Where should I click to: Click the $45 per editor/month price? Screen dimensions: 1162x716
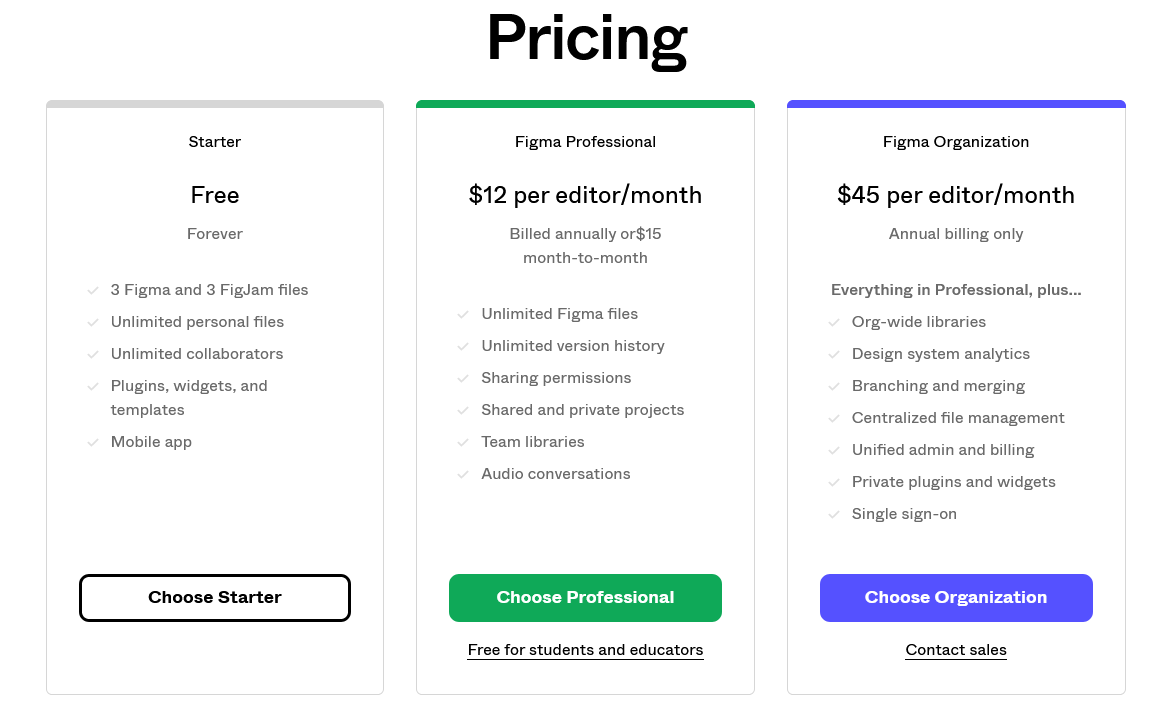(x=956, y=195)
